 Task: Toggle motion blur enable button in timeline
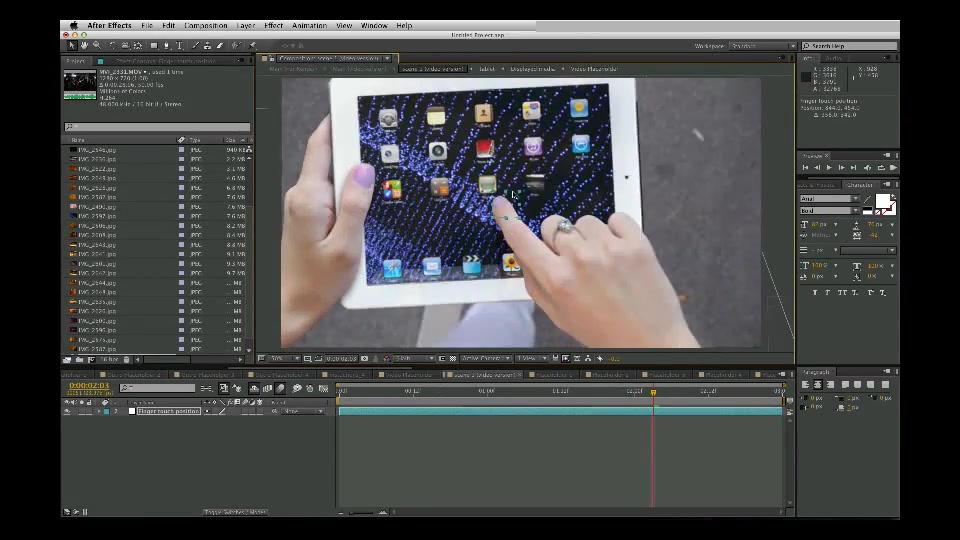(280, 388)
